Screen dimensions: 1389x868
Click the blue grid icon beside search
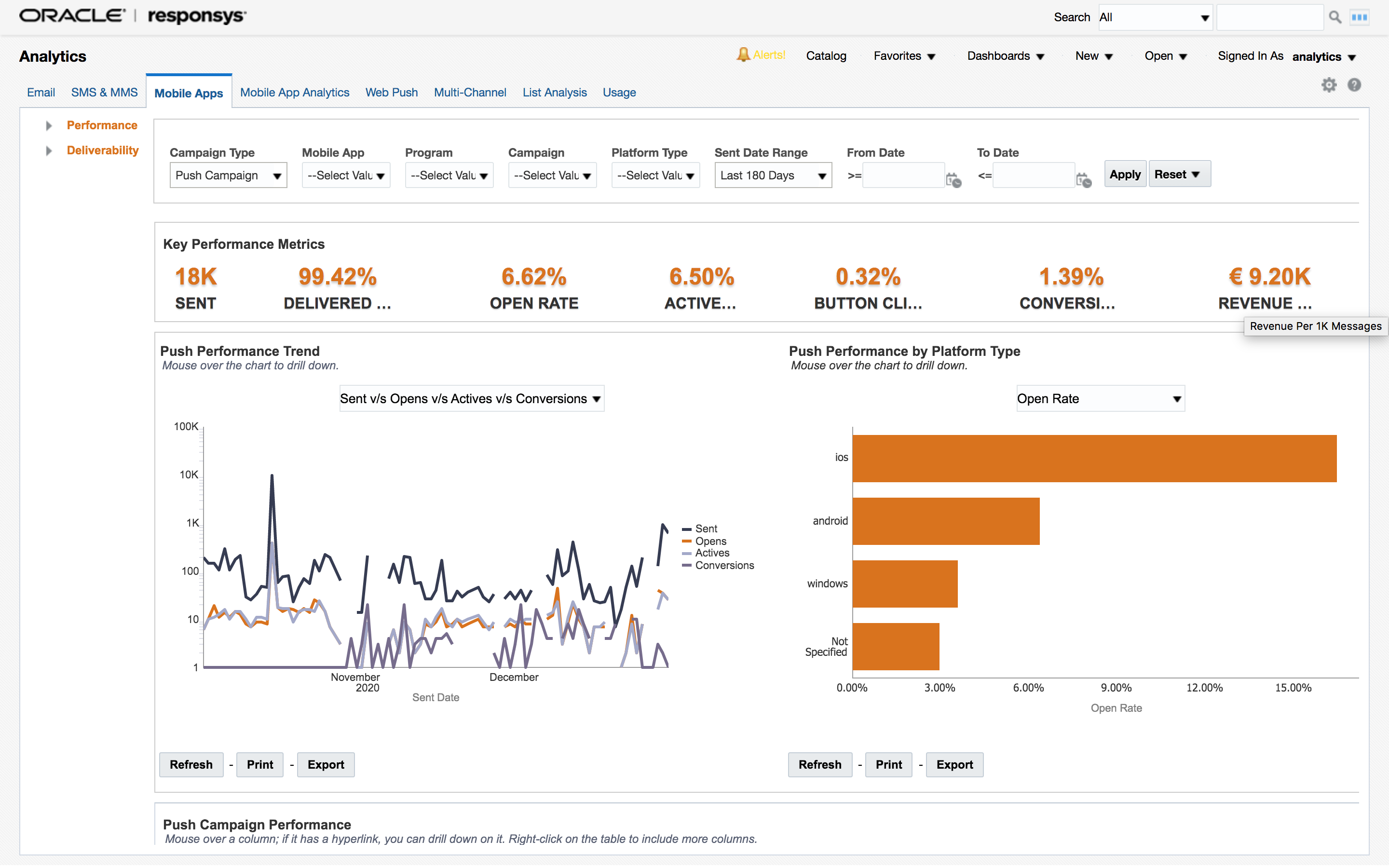pos(1359,17)
